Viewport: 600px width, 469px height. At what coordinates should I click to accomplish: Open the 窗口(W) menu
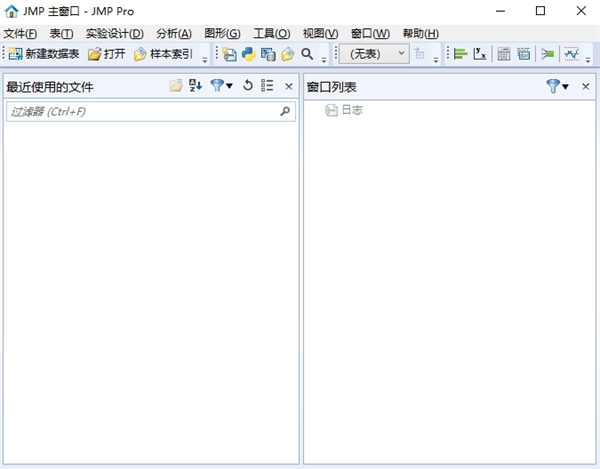tap(370, 34)
